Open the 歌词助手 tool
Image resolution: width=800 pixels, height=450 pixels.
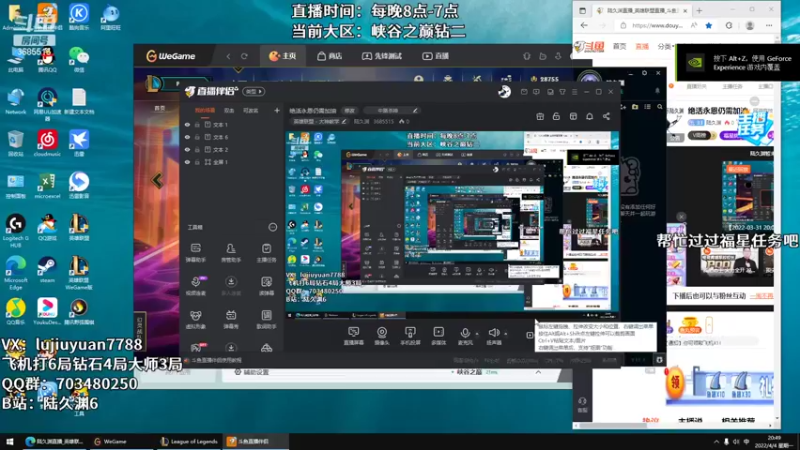pyautogui.click(x=266, y=319)
